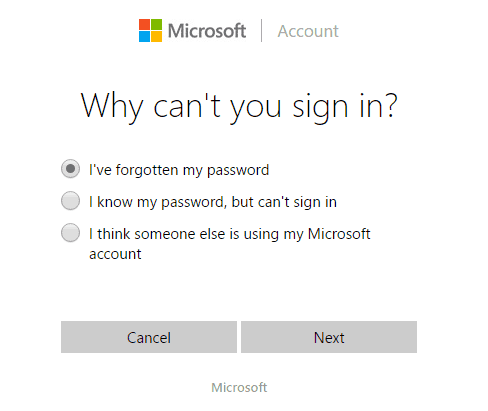Click the yellow square of the Microsoft logo
Image resolution: width=488 pixels, height=411 pixels.
click(157, 37)
